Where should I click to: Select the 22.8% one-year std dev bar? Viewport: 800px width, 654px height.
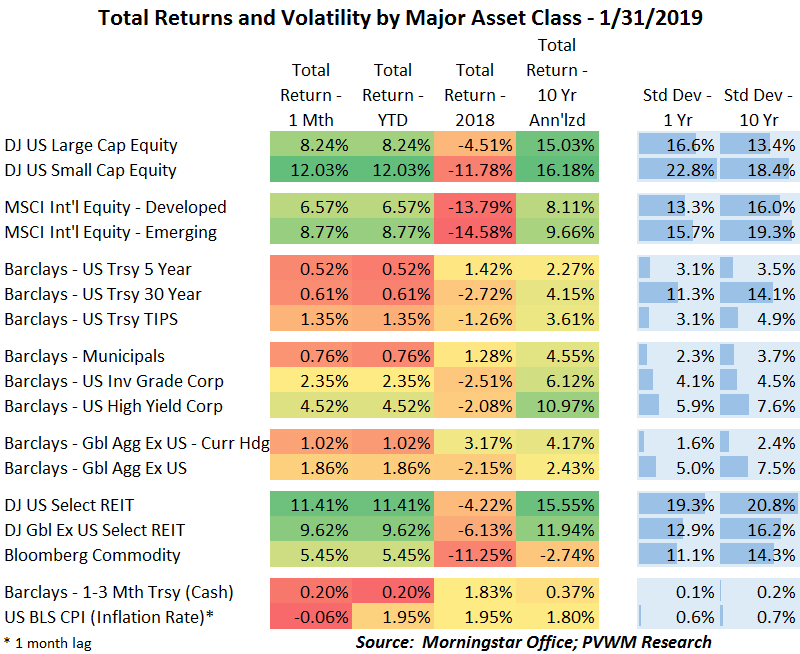coord(677,170)
